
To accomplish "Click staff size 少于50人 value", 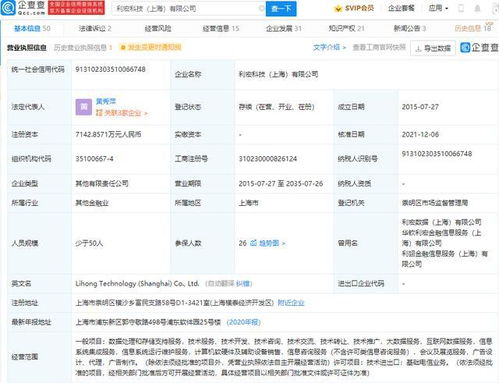I will (89, 243).
